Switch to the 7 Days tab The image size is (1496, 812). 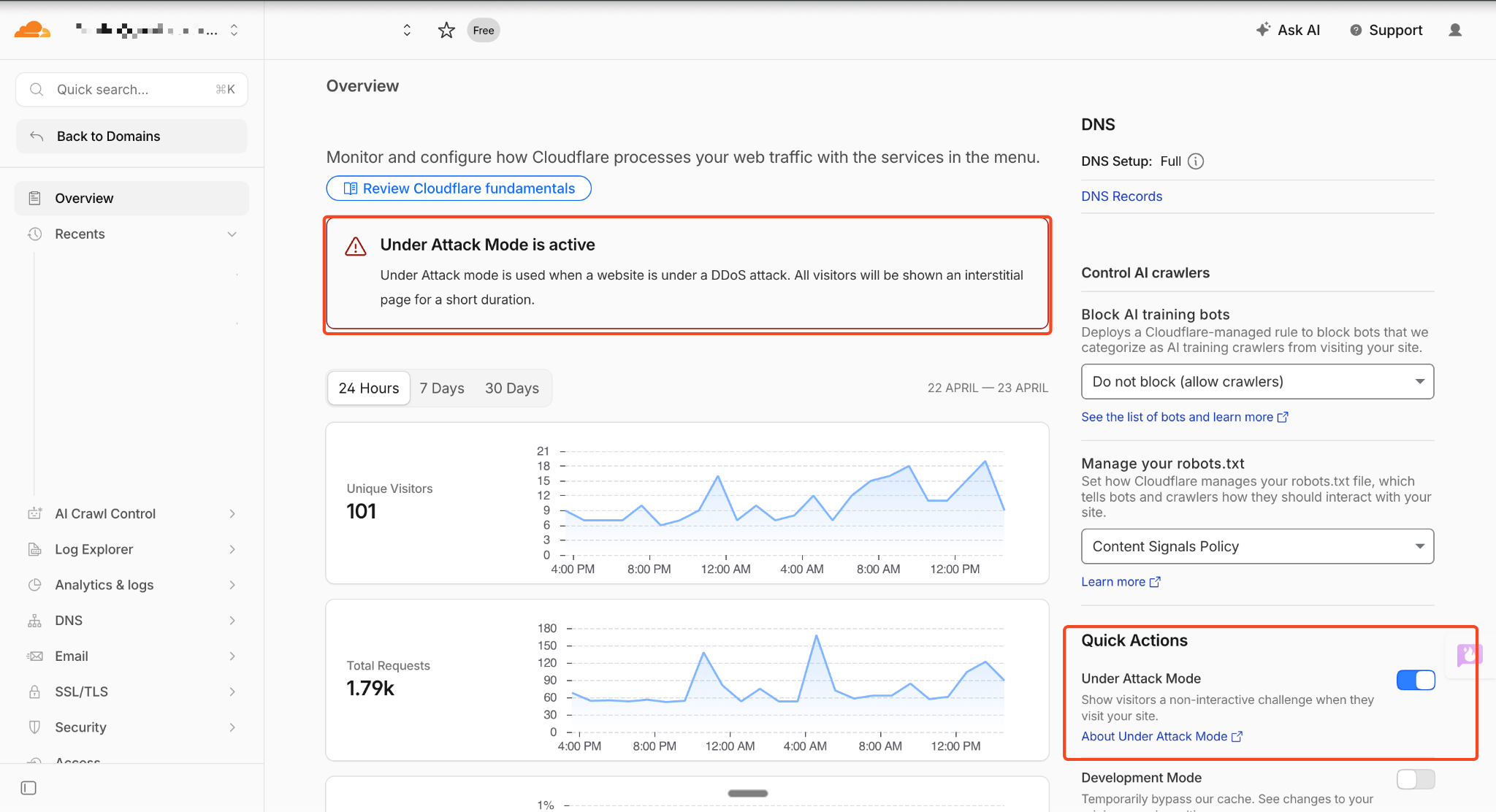(x=441, y=388)
